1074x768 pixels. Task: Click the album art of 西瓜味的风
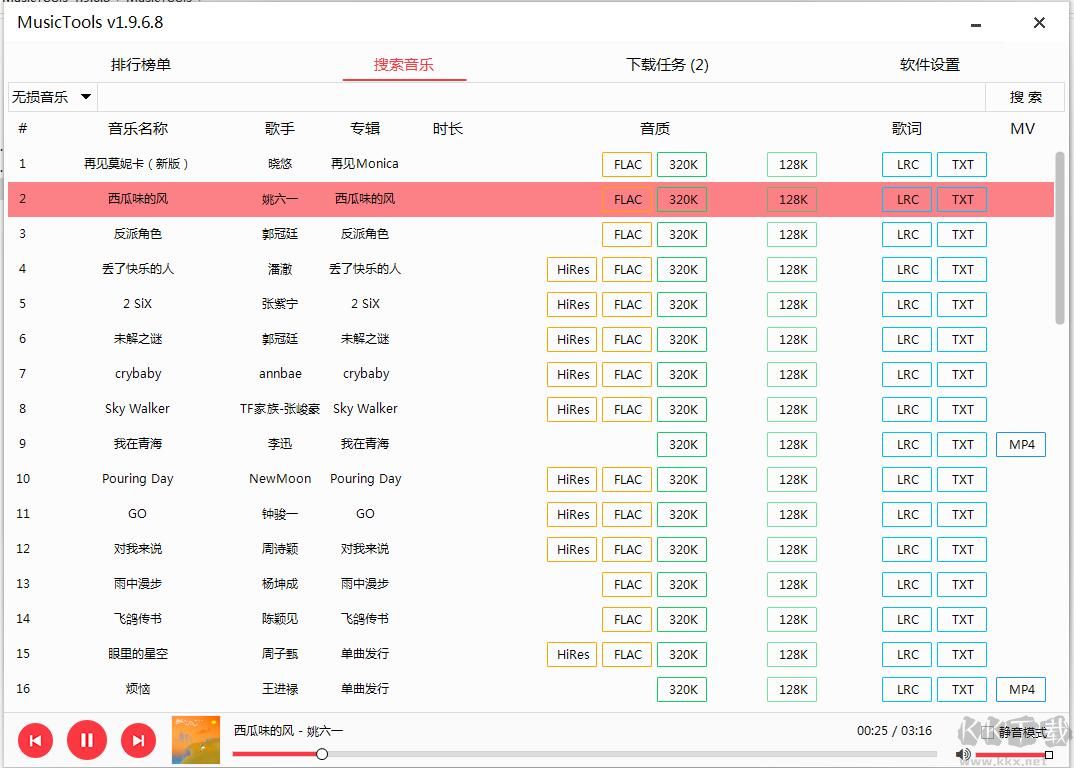194,740
